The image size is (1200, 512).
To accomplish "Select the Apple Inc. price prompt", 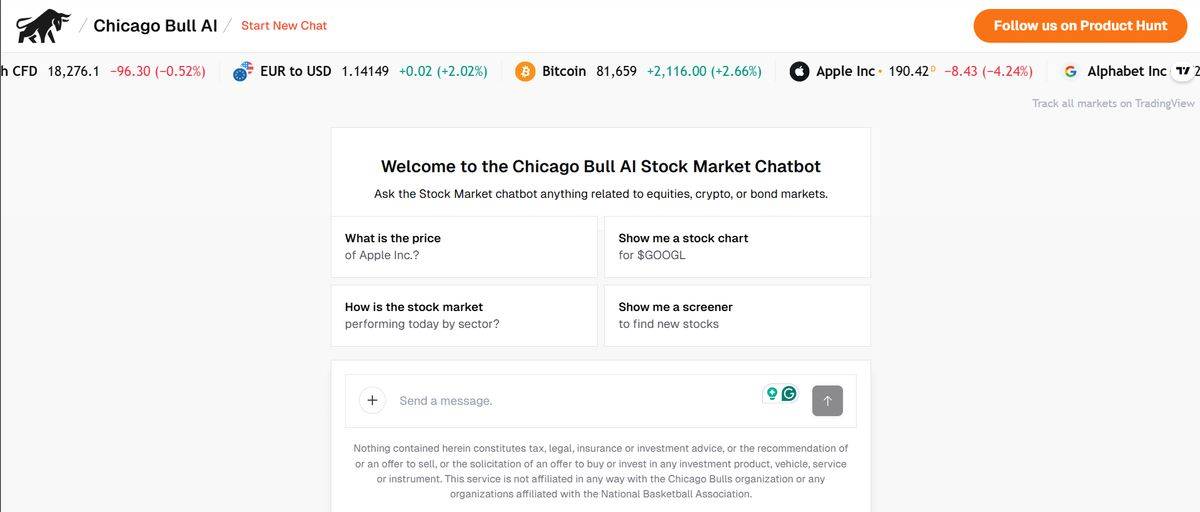I will pyautogui.click(x=464, y=247).
